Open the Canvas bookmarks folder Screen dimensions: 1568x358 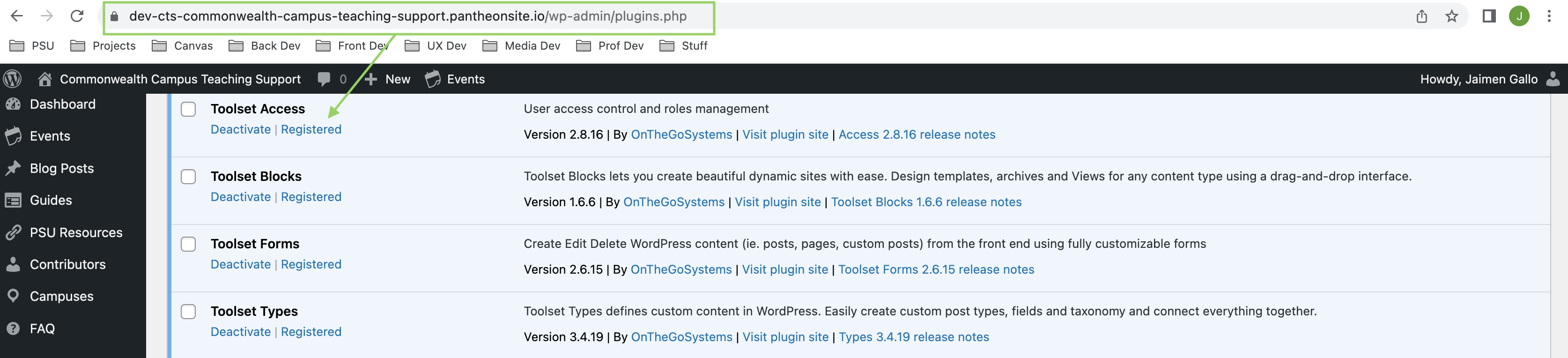pyautogui.click(x=182, y=45)
